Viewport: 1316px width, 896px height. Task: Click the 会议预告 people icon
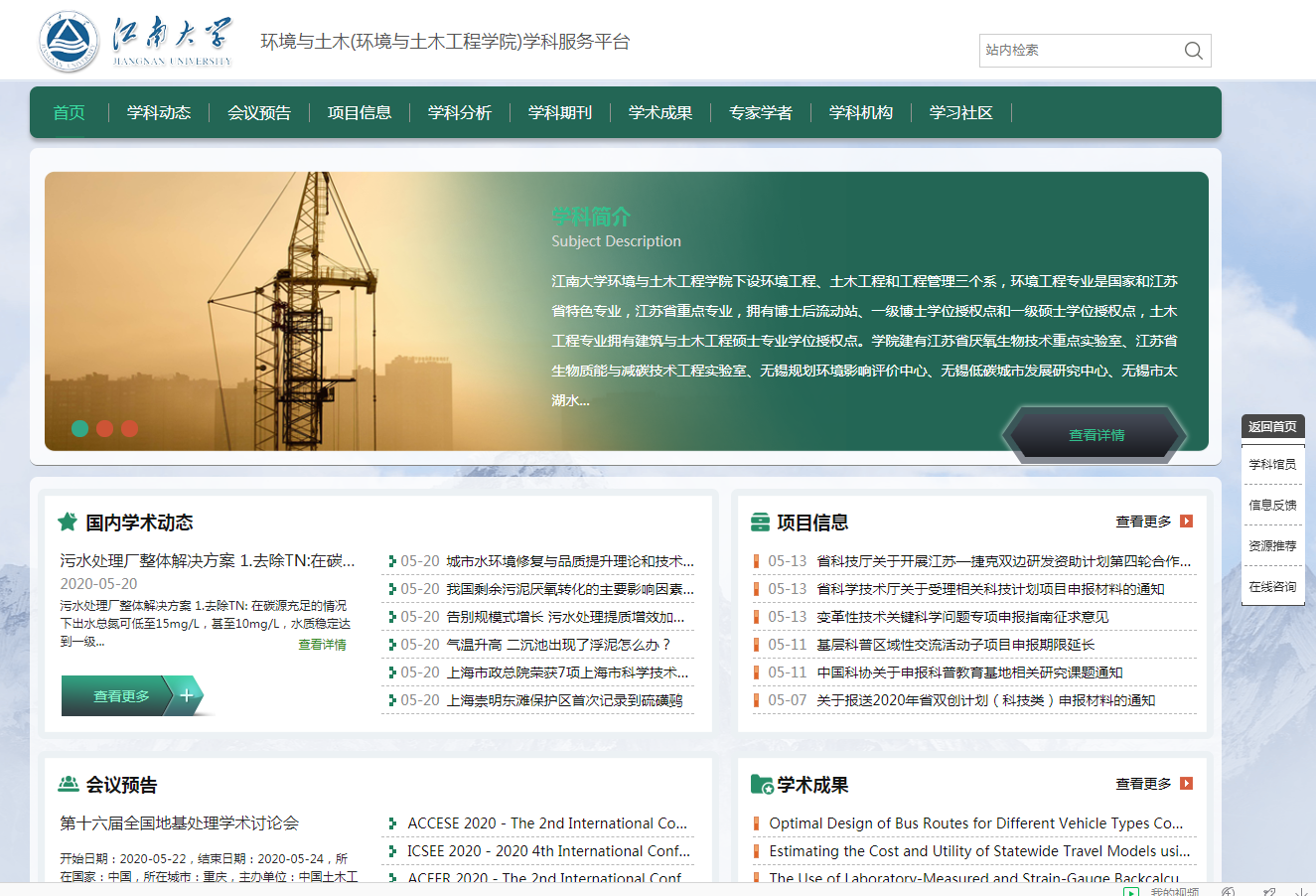click(69, 784)
